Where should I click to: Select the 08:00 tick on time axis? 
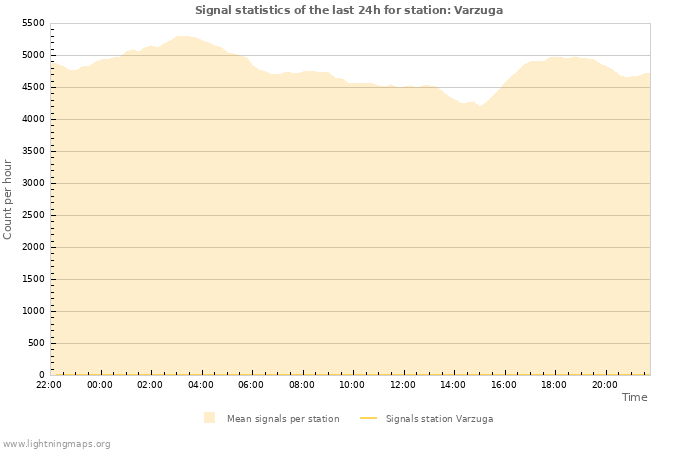(x=302, y=384)
